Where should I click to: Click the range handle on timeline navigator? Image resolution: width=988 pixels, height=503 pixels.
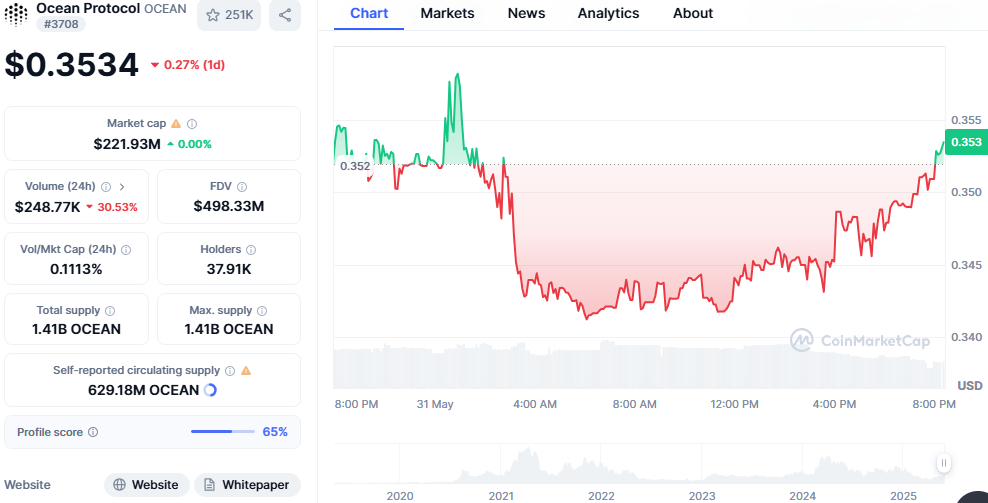coord(943,463)
